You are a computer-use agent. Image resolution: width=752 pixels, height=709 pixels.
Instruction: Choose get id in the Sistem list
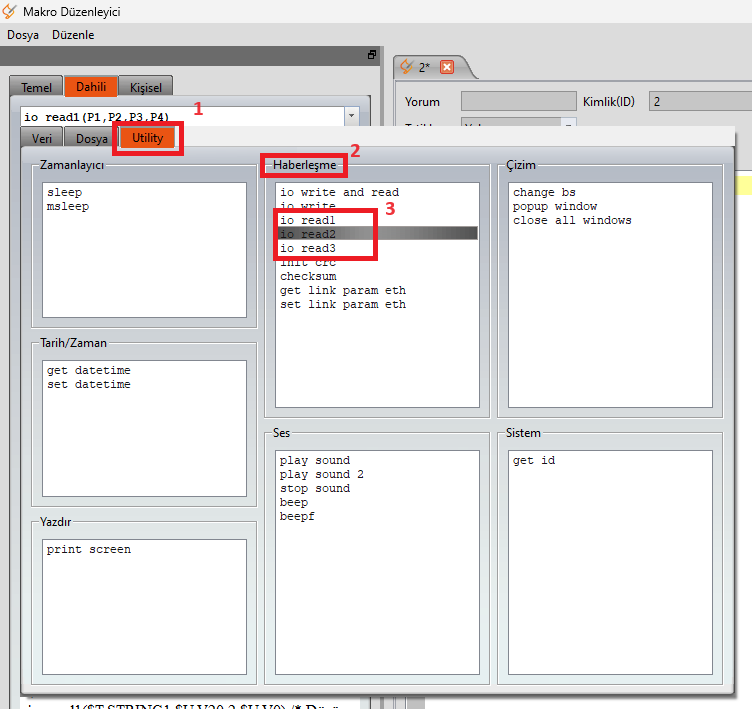(x=534, y=460)
